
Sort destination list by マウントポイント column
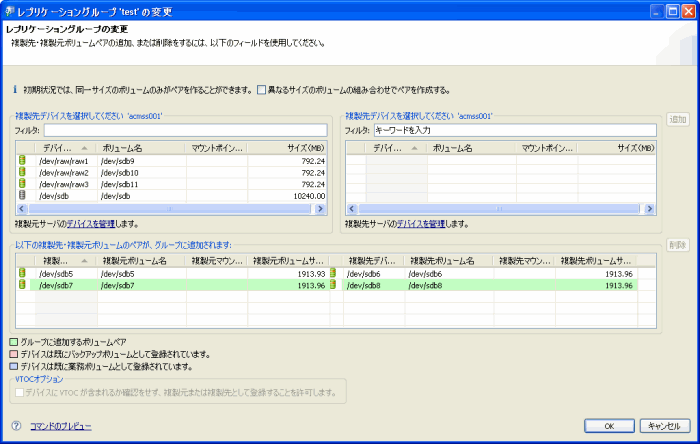pyautogui.click(x=550, y=147)
